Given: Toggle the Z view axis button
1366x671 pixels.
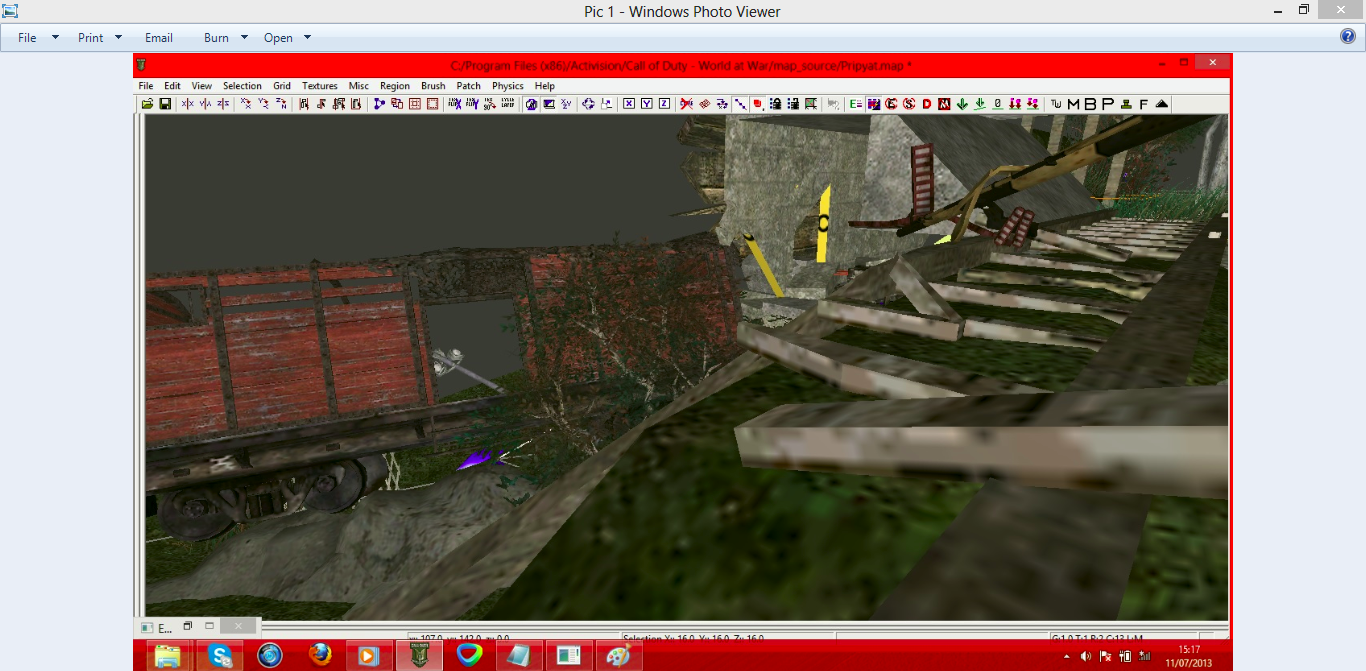Looking at the screenshot, I should tap(664, 104).
